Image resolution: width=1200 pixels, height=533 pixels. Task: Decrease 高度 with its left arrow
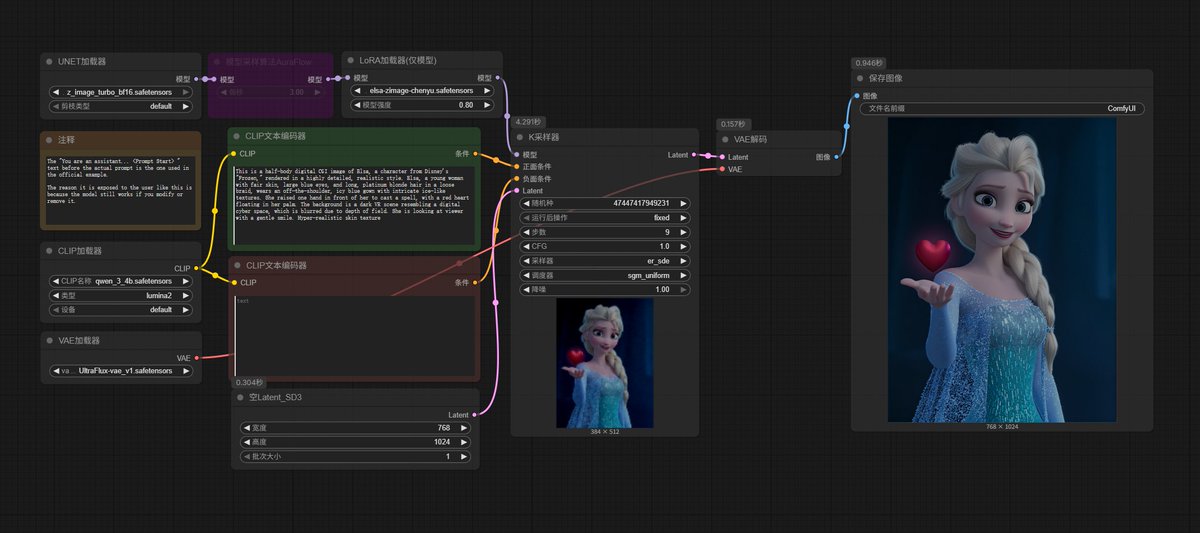(x=246, y=442)
